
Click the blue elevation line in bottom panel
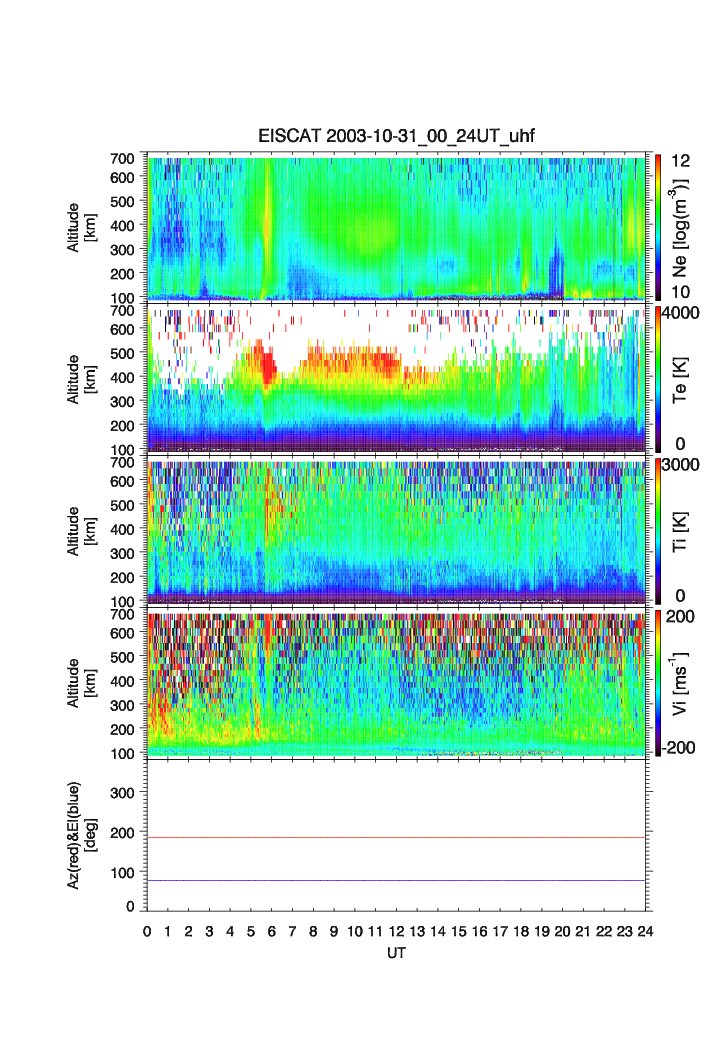(x=396, y=880)
